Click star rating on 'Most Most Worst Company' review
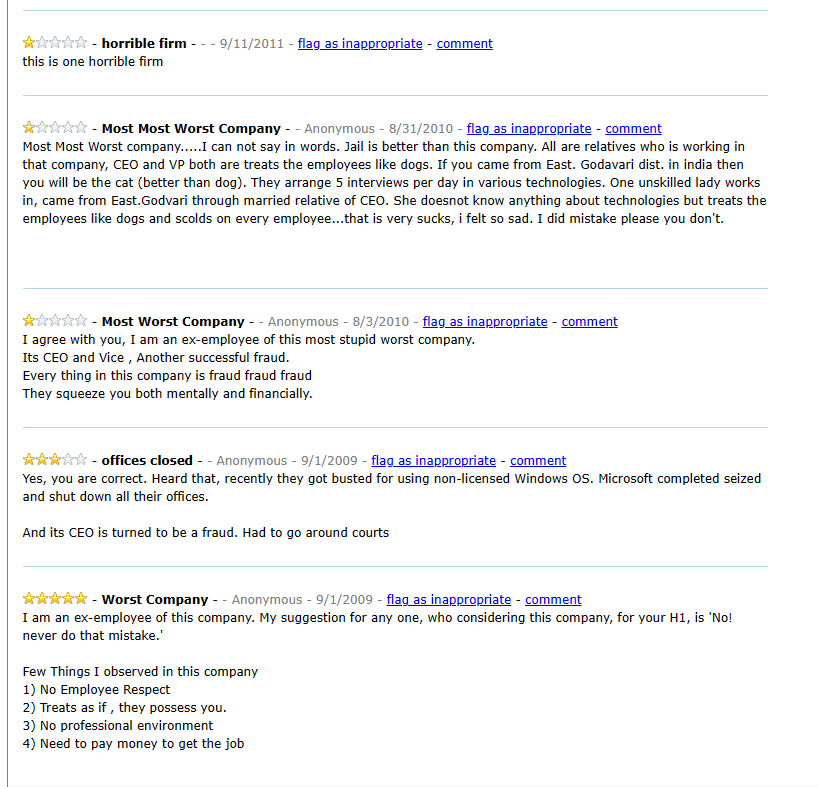This screenshot has width=818, height=787. 55,128
